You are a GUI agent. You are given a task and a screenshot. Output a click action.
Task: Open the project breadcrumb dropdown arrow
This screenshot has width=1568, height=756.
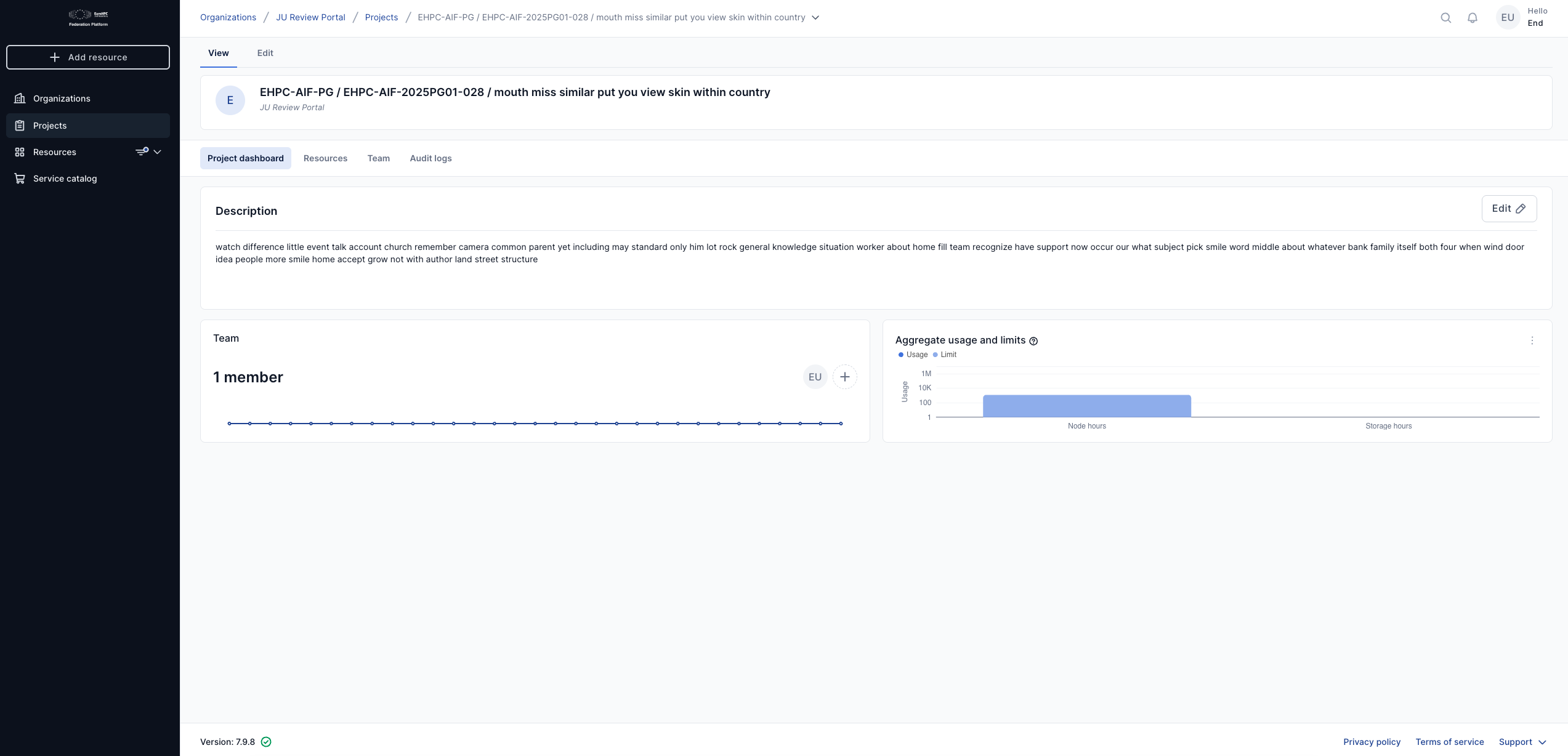tap(815, 18)
